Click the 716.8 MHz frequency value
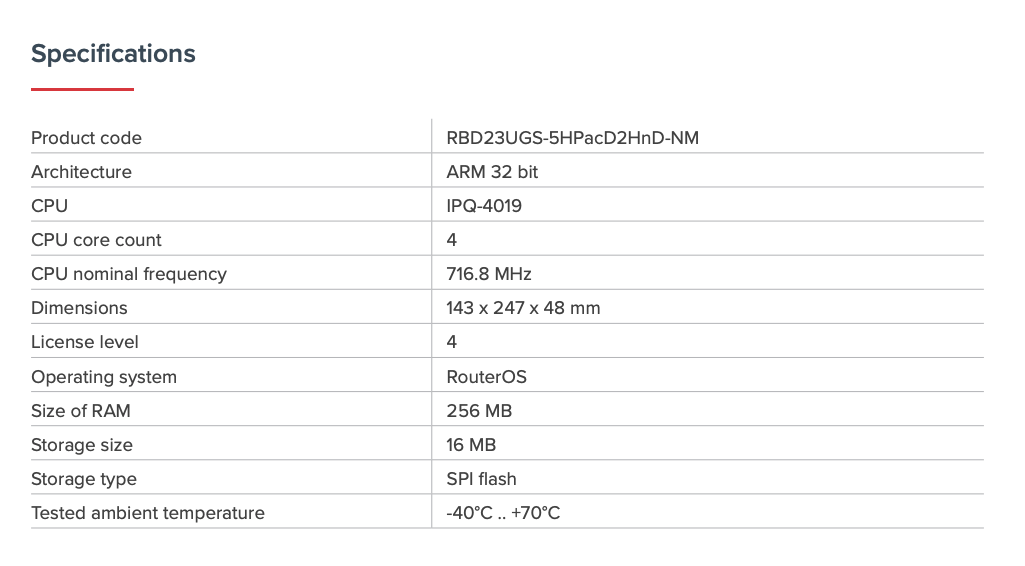 click(x=488, y=274)
